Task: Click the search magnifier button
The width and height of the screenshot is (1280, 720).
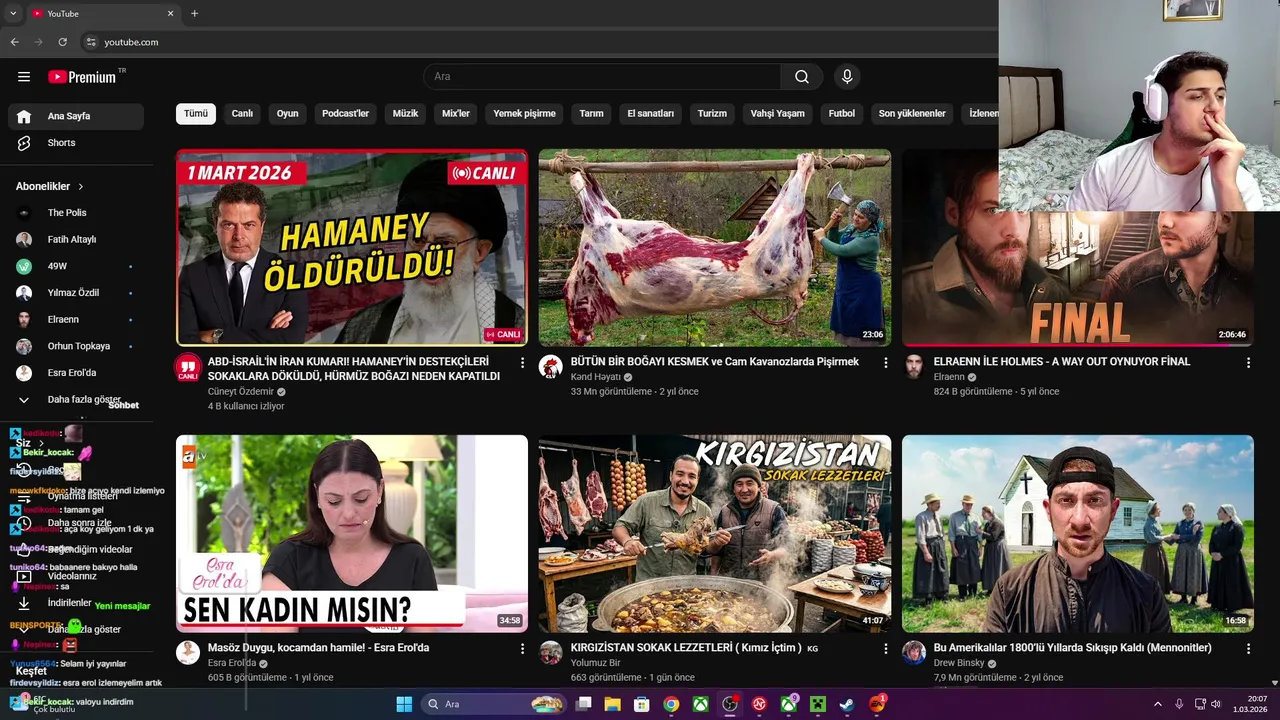Action: (x=802, y=77)
